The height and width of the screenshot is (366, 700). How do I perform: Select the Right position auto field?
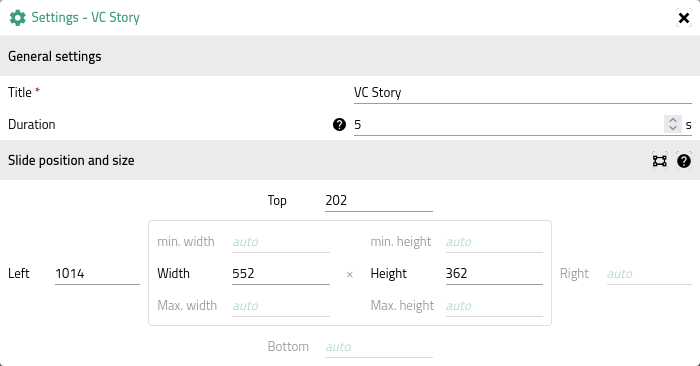[649, 274]
